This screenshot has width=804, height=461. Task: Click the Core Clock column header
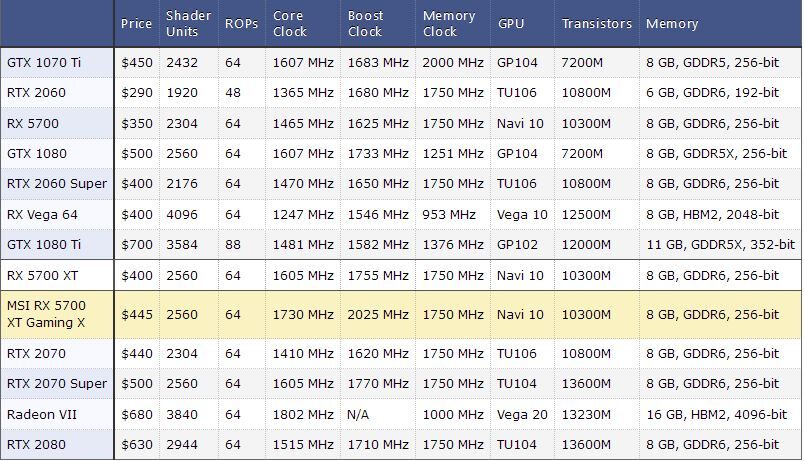click(x=290, y=24)
